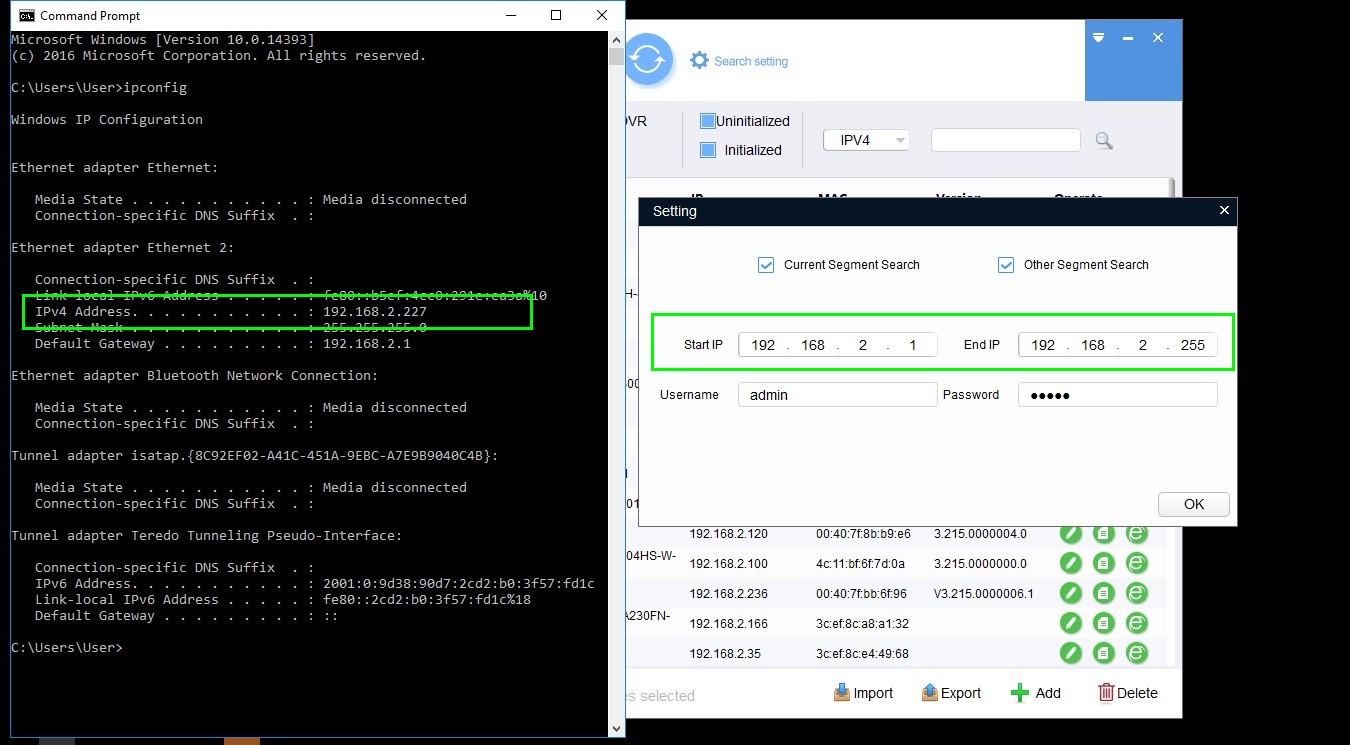
Task: Click the Command Prompt scrollbar up arrow
Action: (x=617, y=39)
